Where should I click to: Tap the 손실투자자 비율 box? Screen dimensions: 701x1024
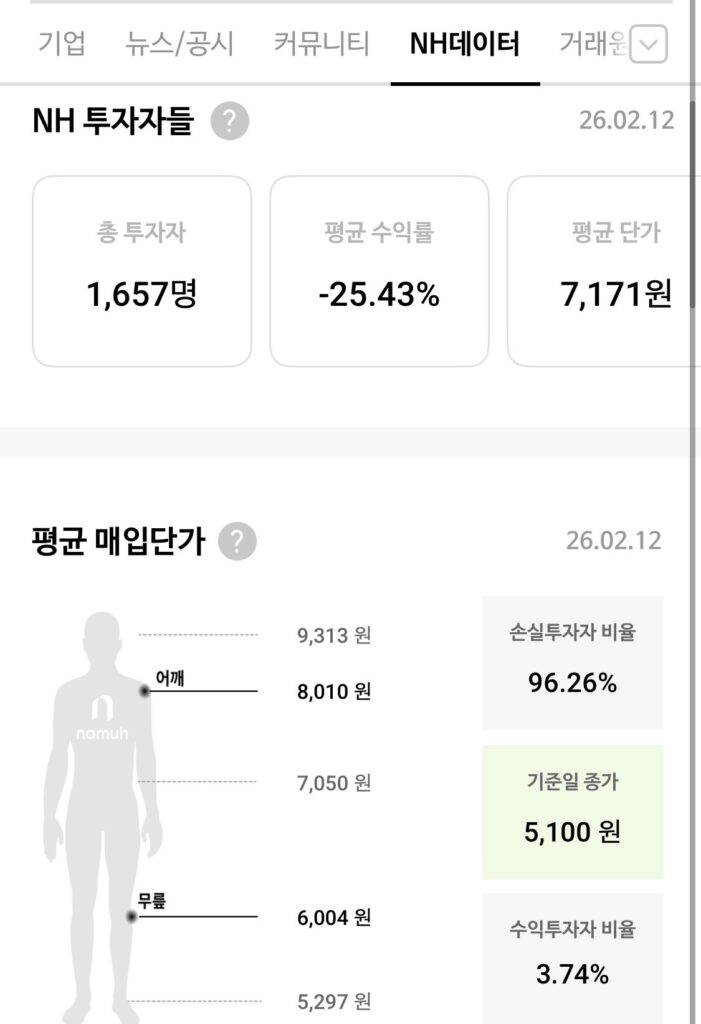[x=572, y=662]
